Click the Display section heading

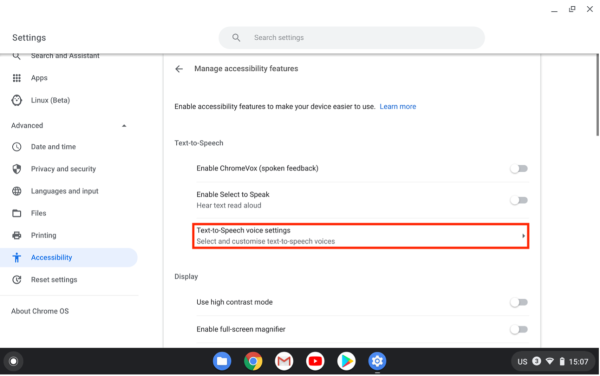(x=186, y=277)
